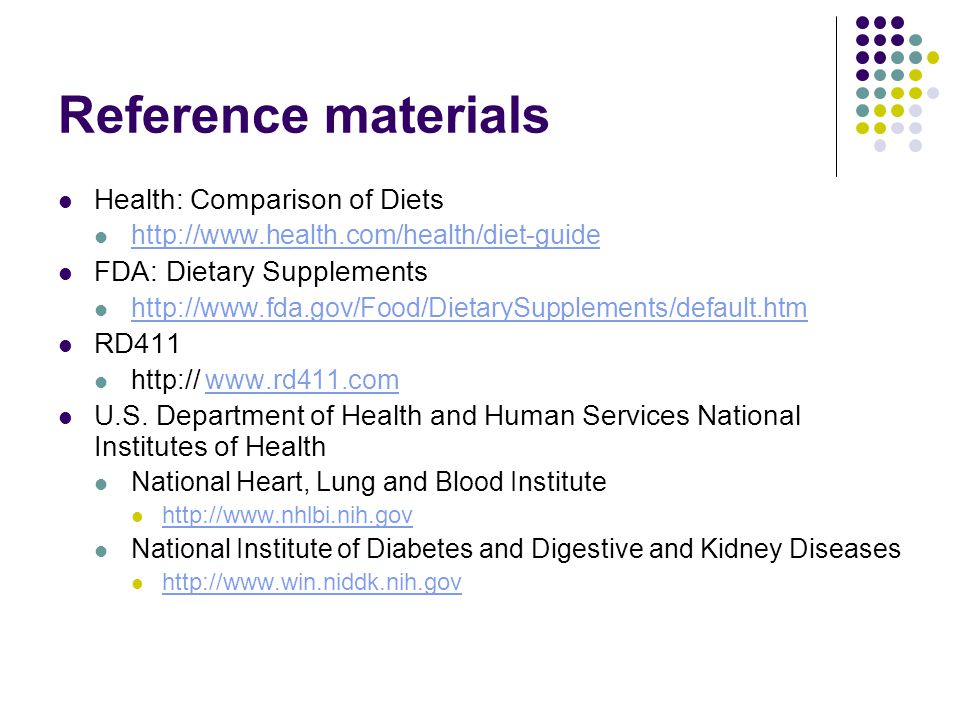Click the RD411 bullet text
This screenshot has width=960, height=720.
(137, 344)
